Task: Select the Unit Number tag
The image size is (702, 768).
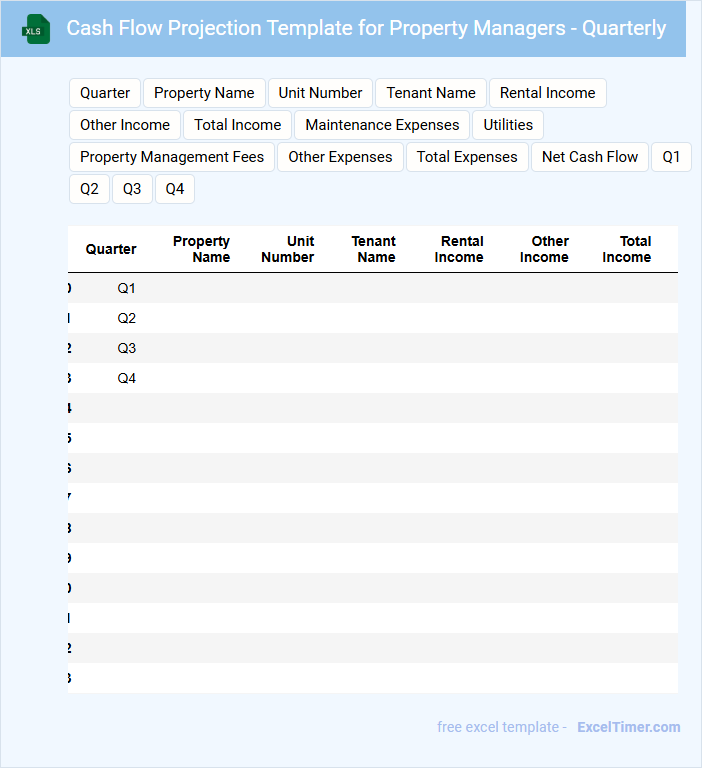Action: tap(320, 93)
